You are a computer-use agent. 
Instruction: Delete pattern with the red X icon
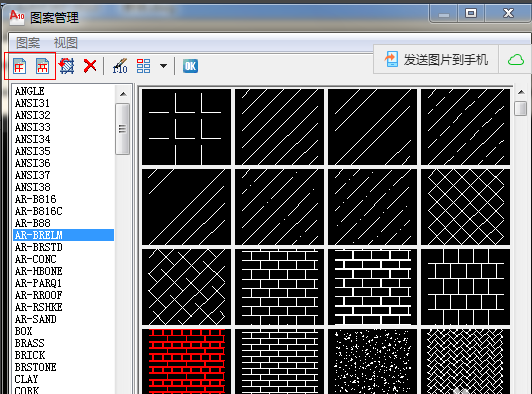90,66
